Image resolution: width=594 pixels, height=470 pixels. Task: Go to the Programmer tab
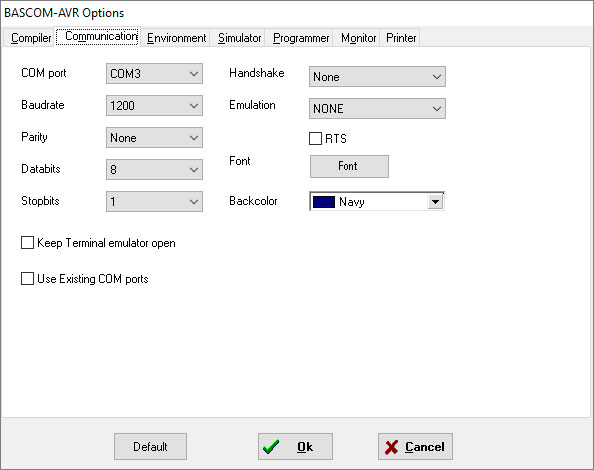301,38
